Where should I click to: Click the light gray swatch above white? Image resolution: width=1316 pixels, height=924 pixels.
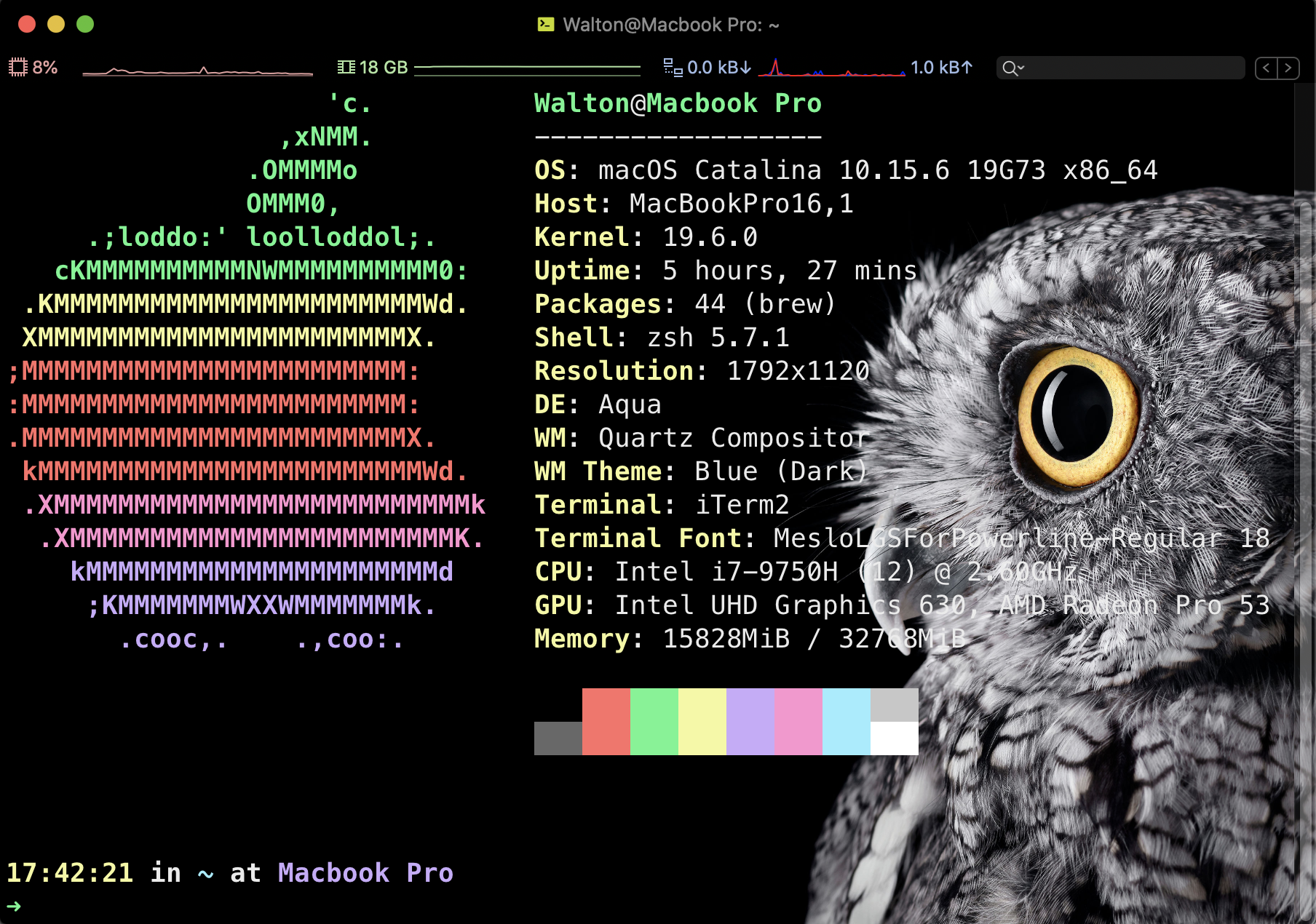pyautogui.click(x=895, y=705)
